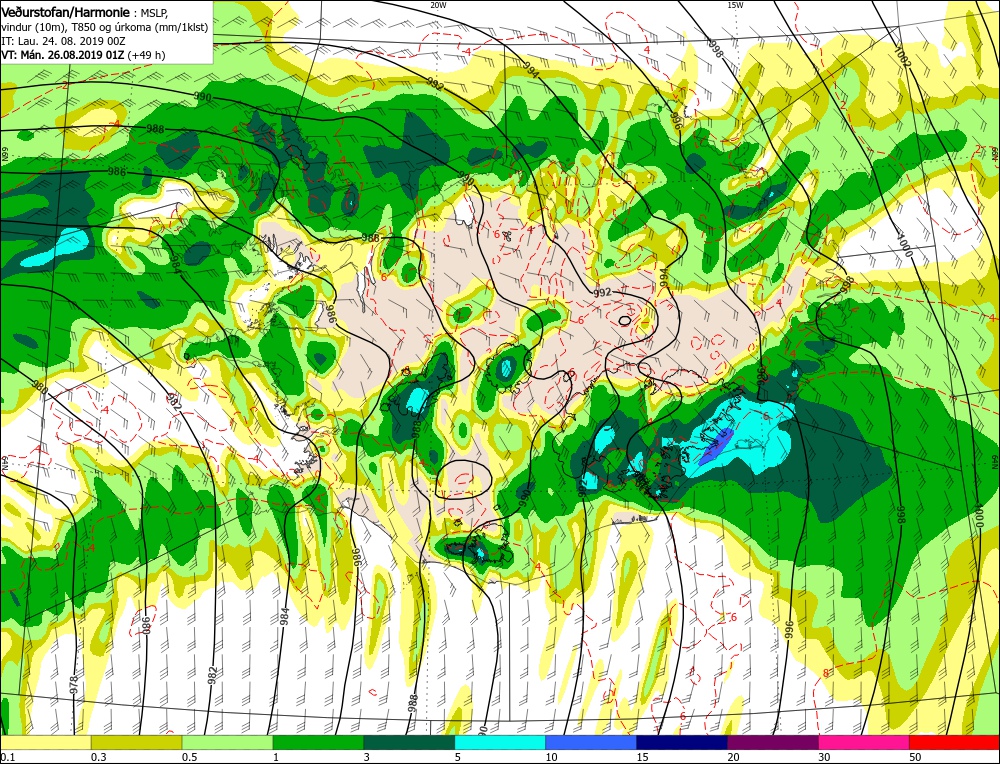1000x764 pixels.
Task: Click the "10" legend value
Action: point(552,757)
